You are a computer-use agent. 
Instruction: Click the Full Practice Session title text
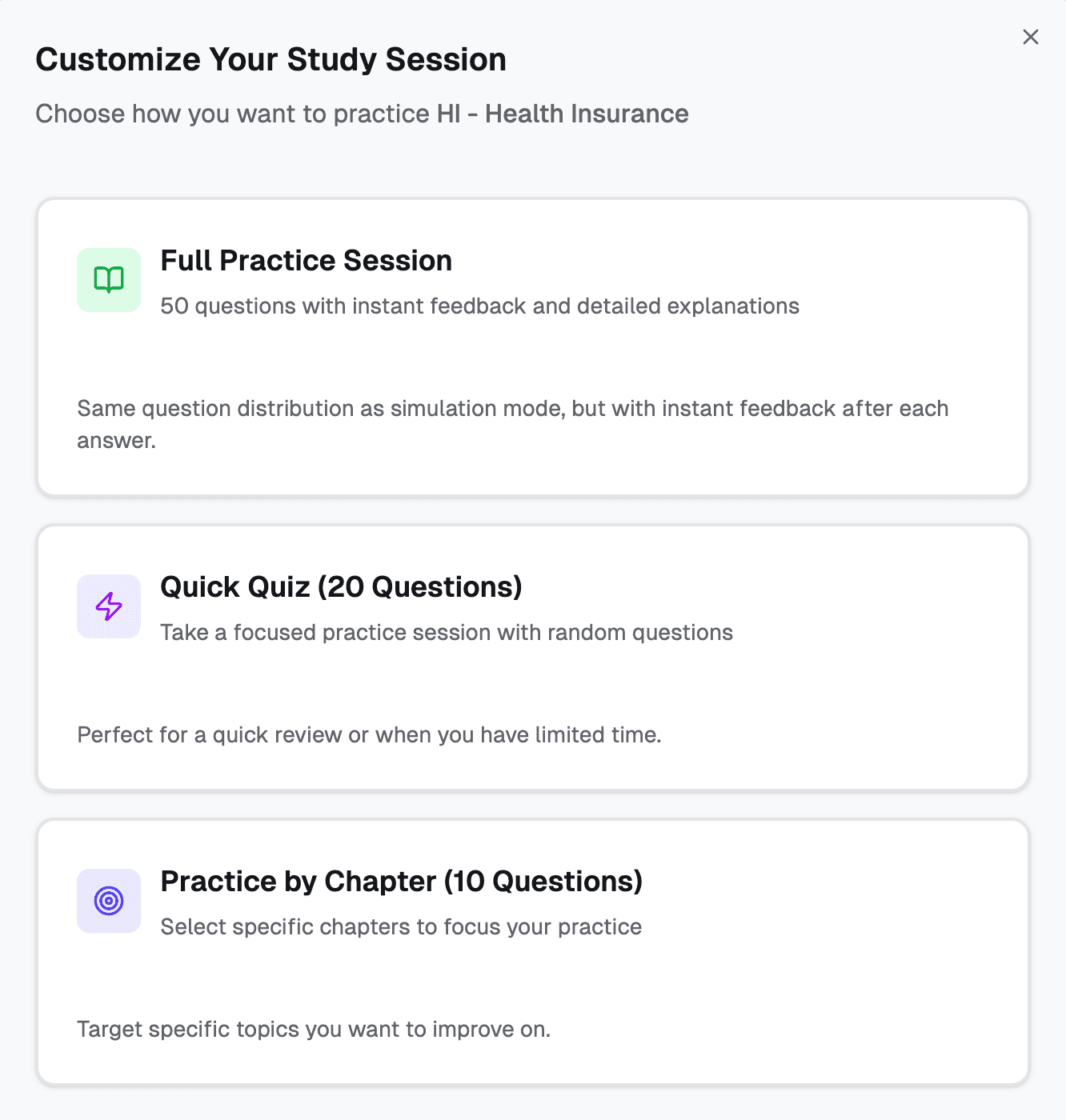point(306,260)
